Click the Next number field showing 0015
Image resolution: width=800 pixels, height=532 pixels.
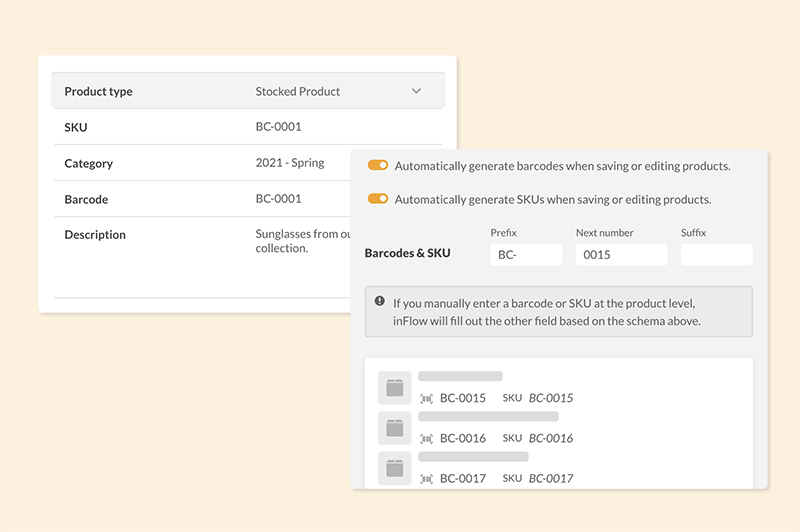coord(621,254)
